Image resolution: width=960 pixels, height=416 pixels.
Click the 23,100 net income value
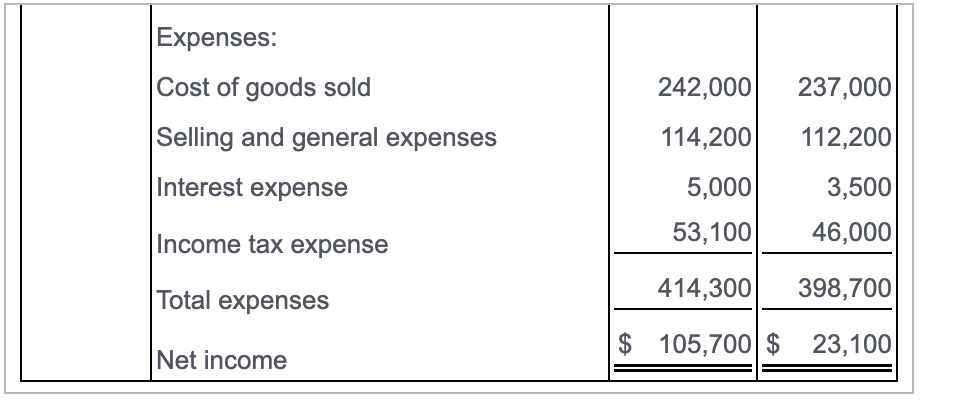(852, 344)
